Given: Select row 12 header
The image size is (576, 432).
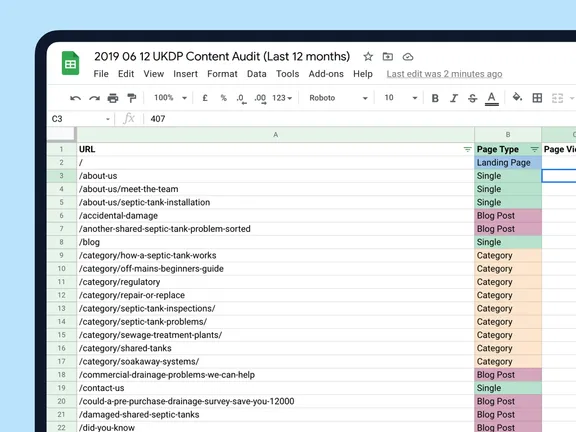Looking at the screenshot, I should pos(62,295).
